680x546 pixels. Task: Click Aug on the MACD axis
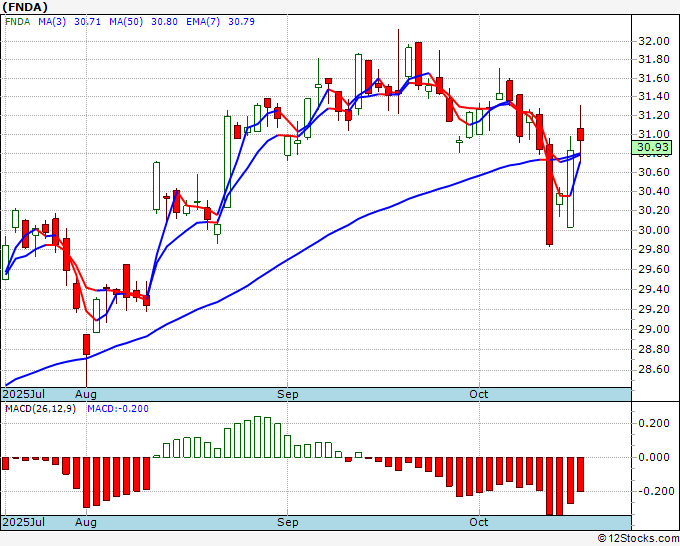(85, 522)
